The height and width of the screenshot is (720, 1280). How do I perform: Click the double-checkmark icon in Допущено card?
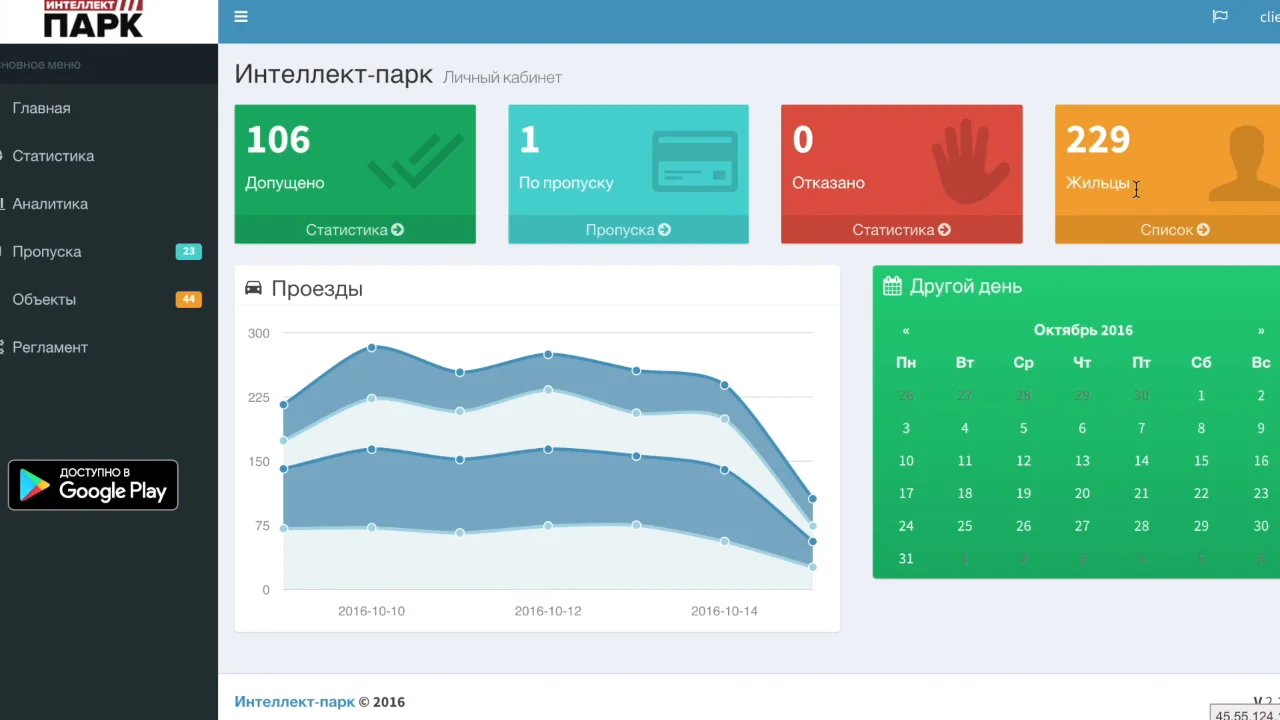pyautogui.click(x=415, y=161)
